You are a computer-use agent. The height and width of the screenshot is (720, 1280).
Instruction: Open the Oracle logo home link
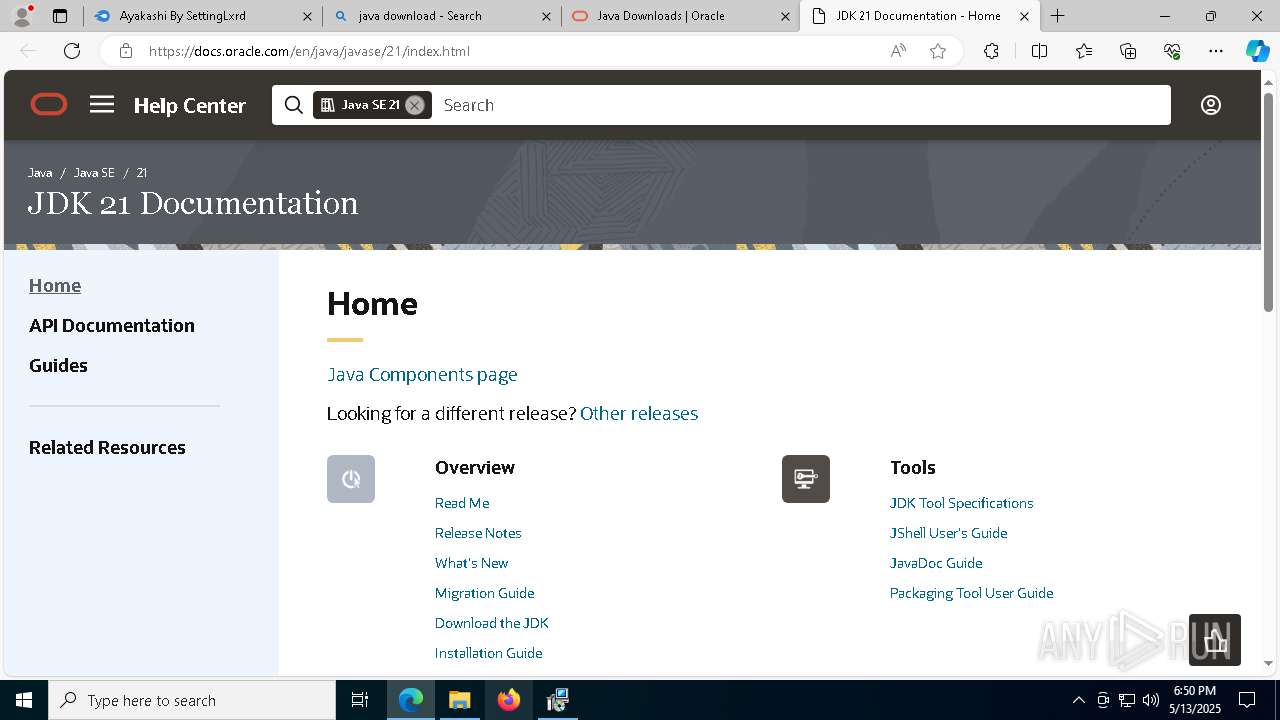pyautogui.click(x=49, y=104)
